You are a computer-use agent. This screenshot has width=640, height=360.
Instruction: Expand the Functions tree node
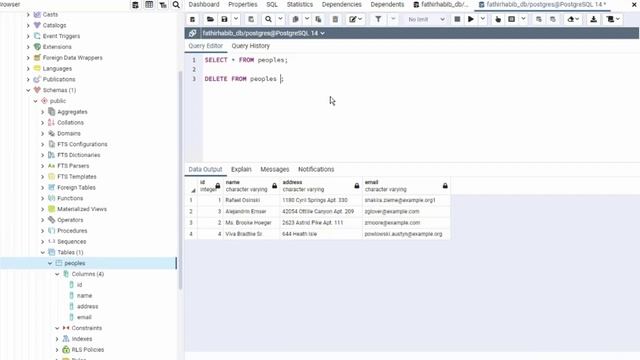pos(42,198)
